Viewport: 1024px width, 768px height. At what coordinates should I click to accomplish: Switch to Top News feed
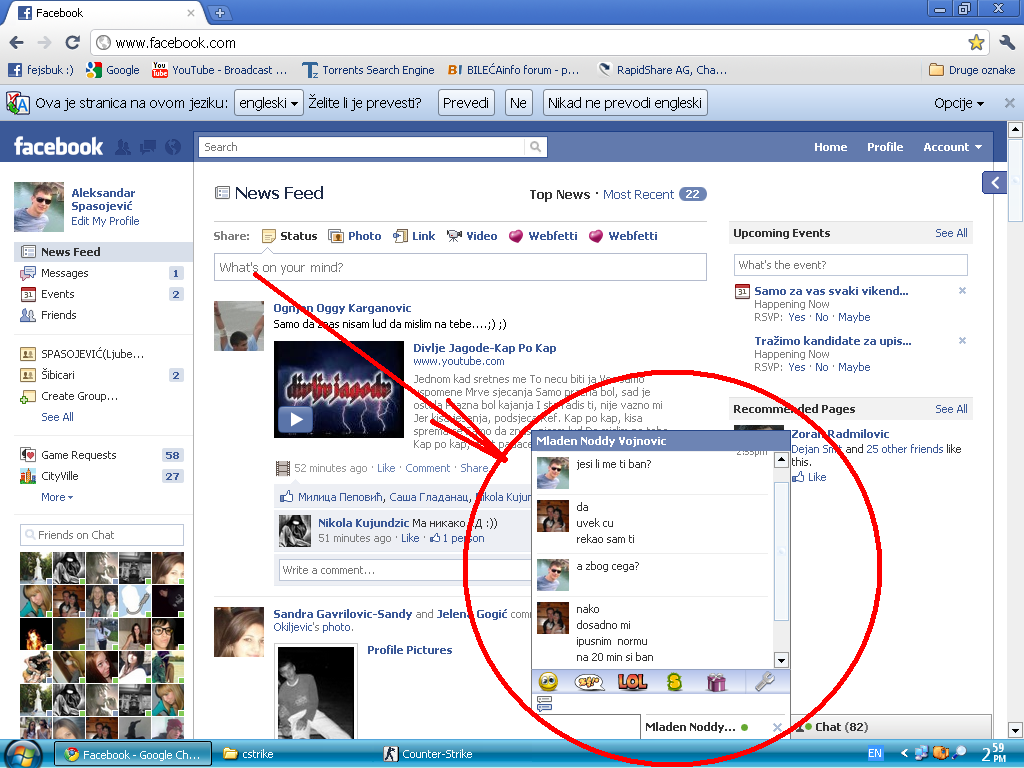click(x=560, y=194)
